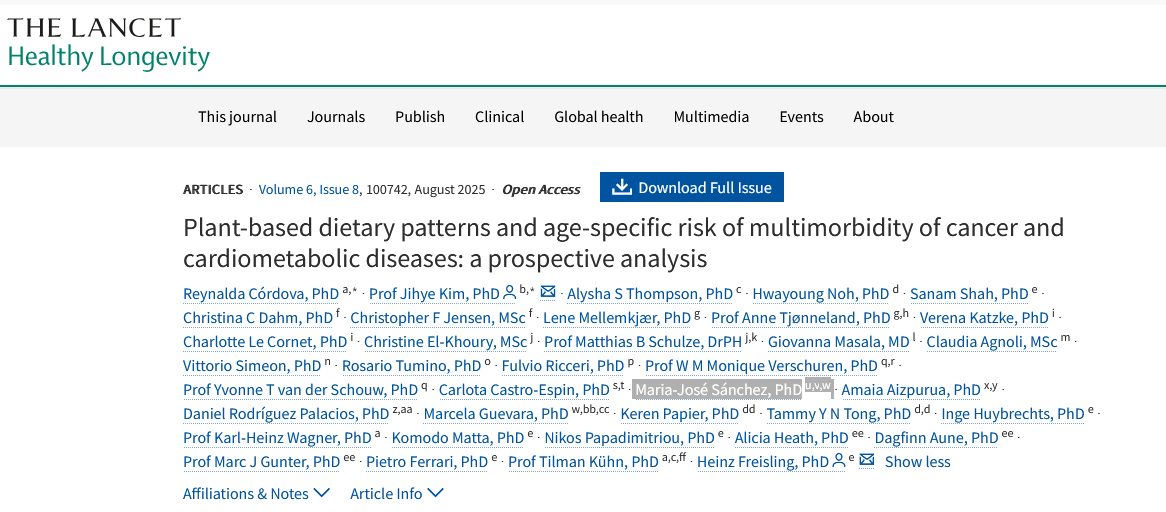Expand the Affiliations & Notes section

(x=256, y=493)
